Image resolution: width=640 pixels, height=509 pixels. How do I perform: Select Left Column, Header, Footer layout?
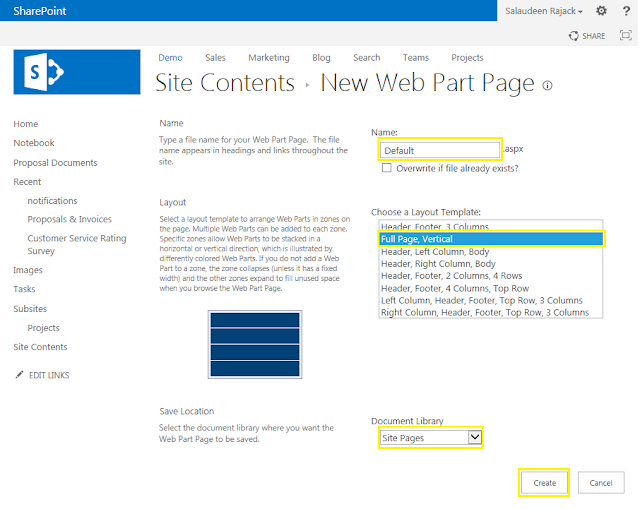click(x=491, y=300)
